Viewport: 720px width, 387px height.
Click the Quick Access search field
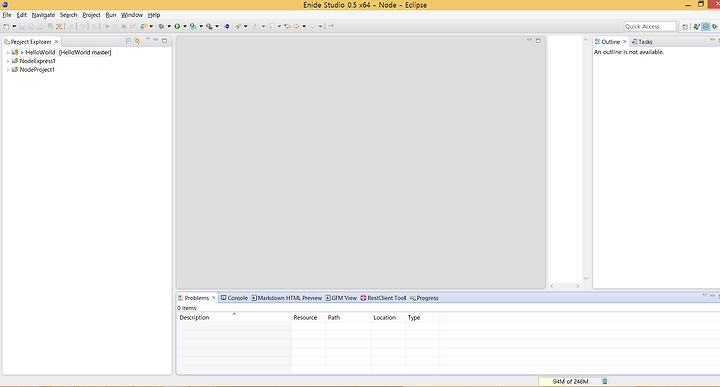click(650, 27)
